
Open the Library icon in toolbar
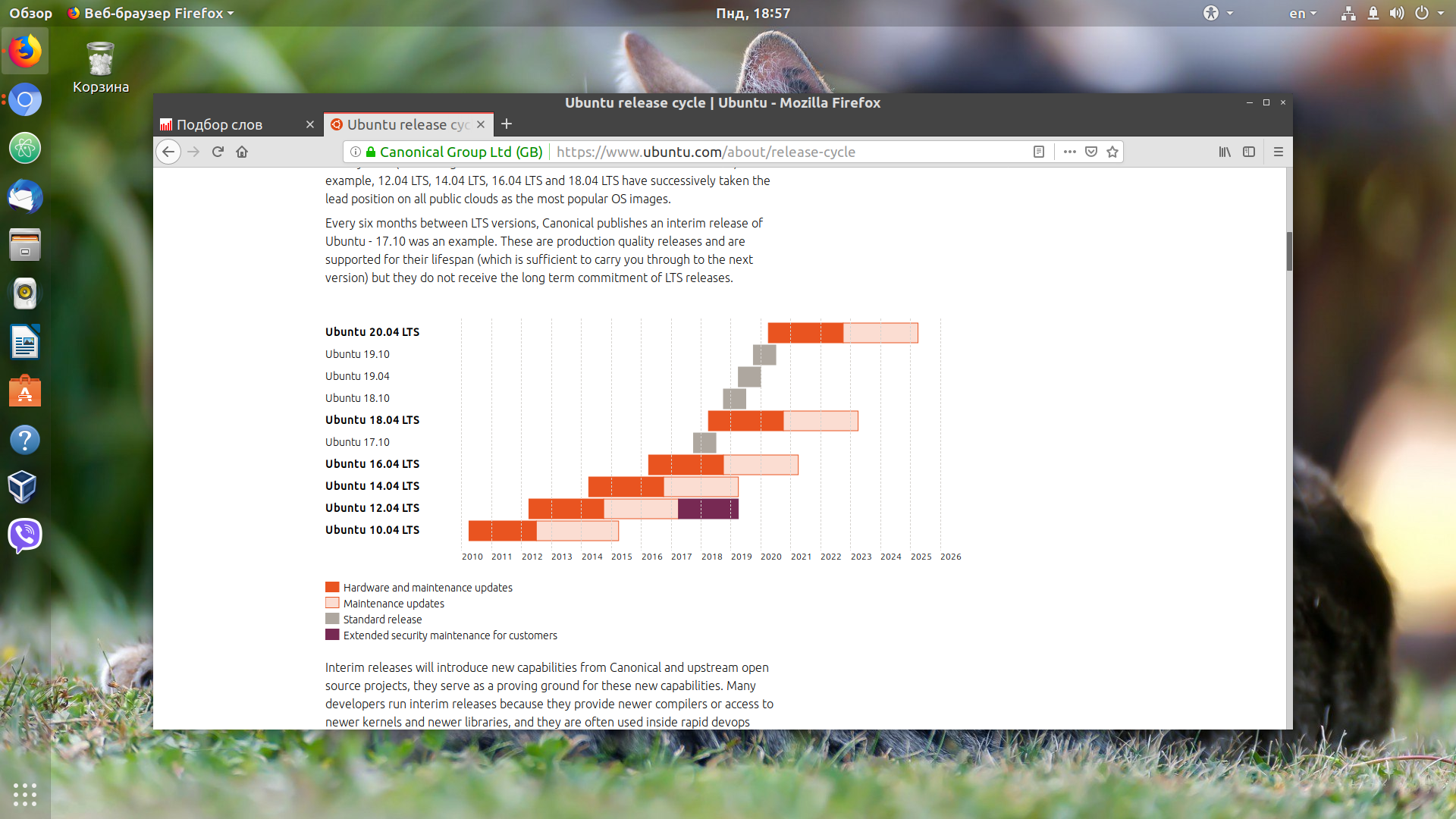click(x=1225, y=152)
